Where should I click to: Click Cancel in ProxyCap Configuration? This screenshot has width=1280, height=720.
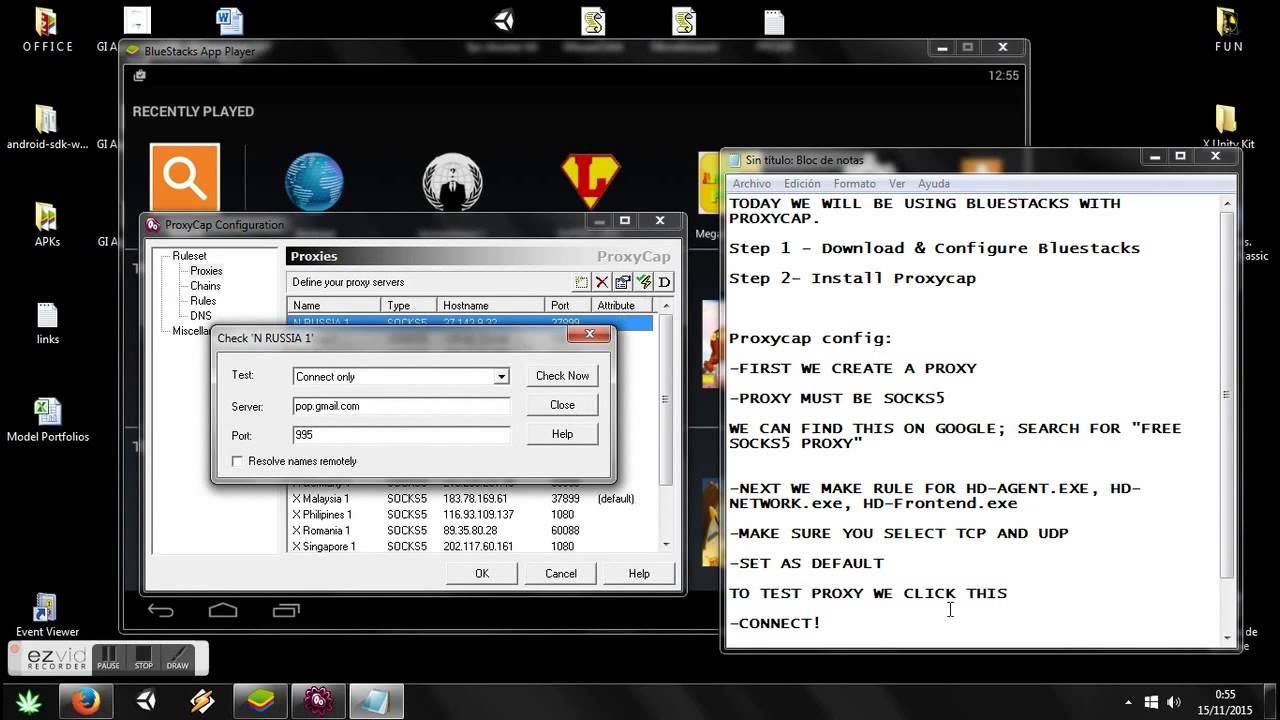[x=561, y=574]
